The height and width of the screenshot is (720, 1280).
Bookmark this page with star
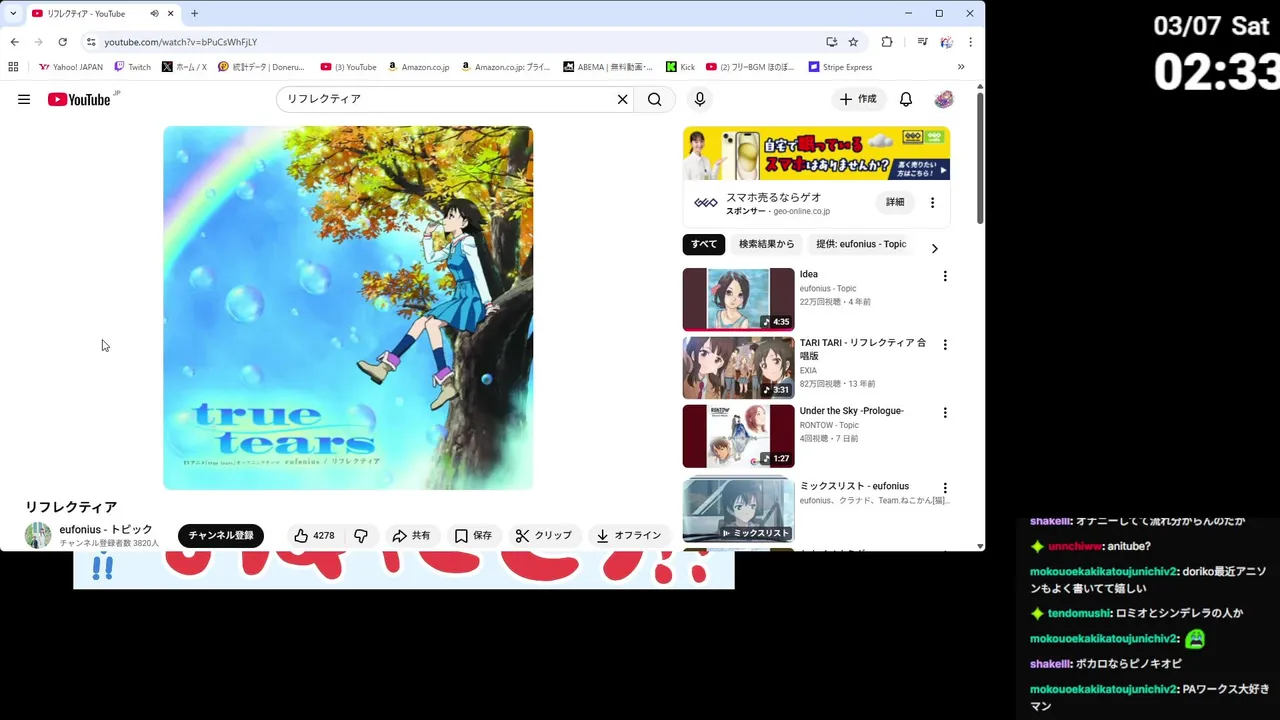[x=853, y=42]
